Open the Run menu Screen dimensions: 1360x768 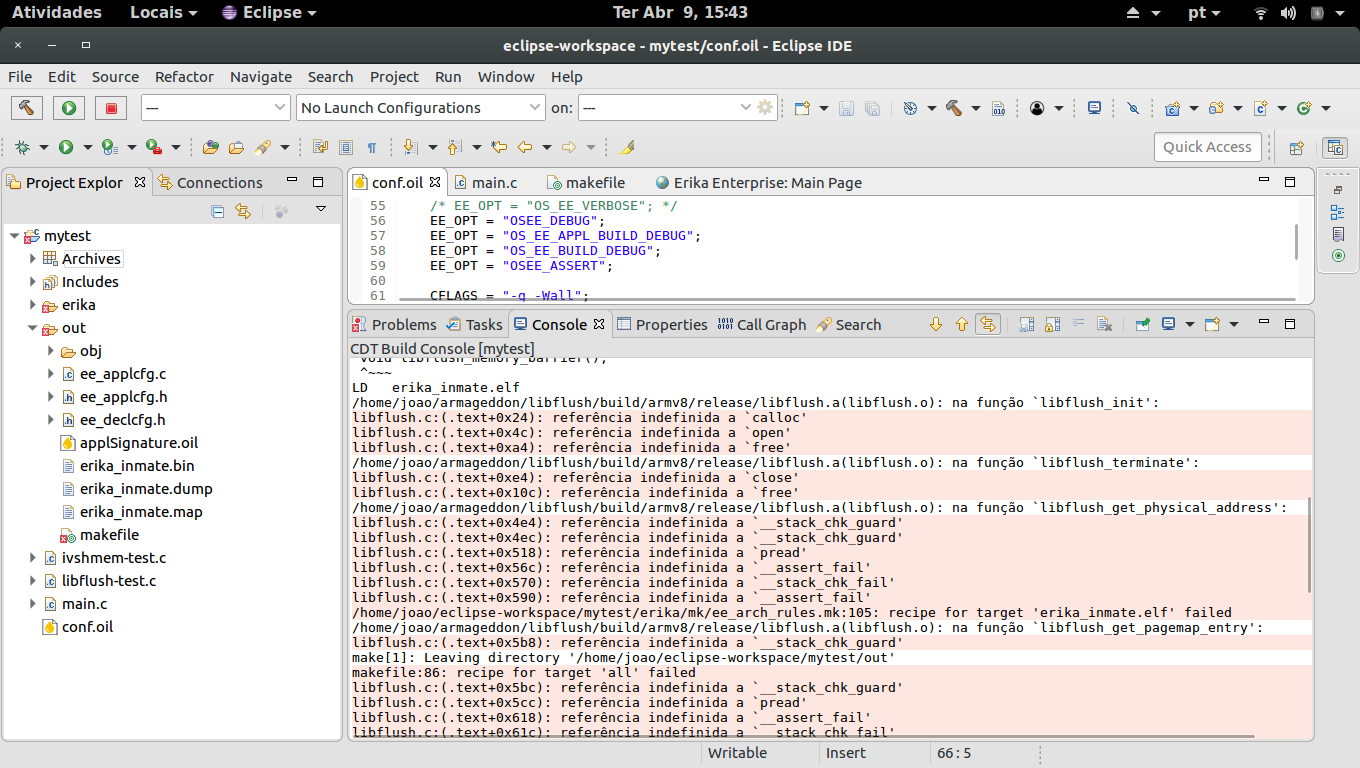[x=448, y=77]
